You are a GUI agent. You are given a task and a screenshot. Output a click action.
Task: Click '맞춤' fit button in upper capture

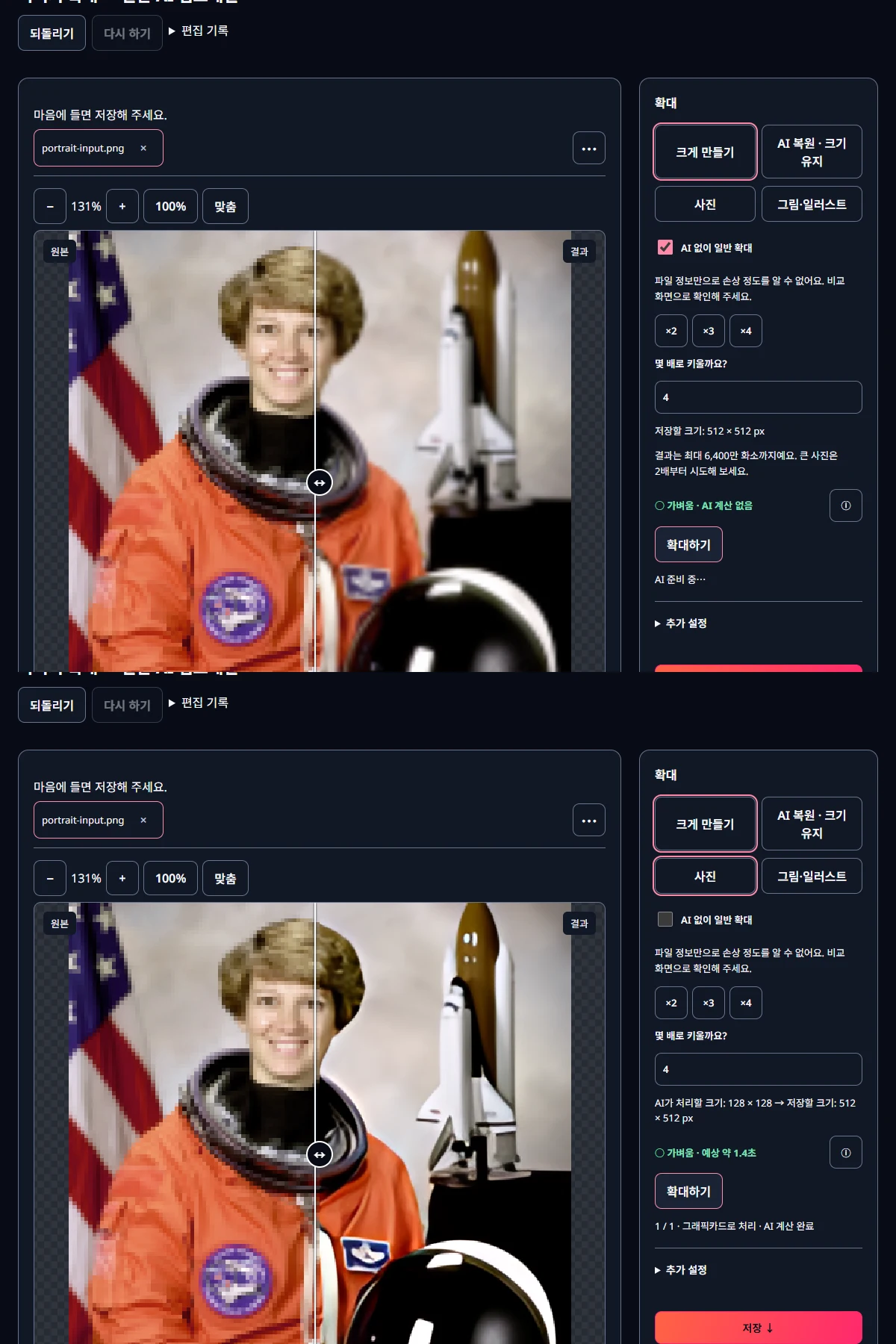click(x=225, y=206)
